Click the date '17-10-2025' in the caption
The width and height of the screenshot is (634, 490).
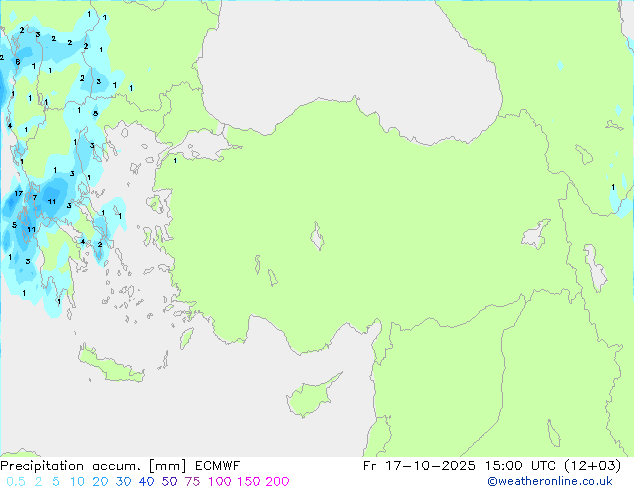pyautogui.click(x=430, y=466)
